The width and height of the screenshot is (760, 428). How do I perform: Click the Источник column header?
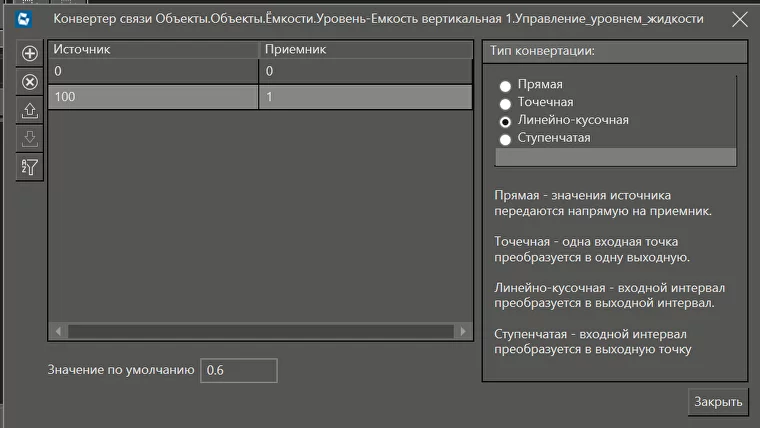pos(153,49)
